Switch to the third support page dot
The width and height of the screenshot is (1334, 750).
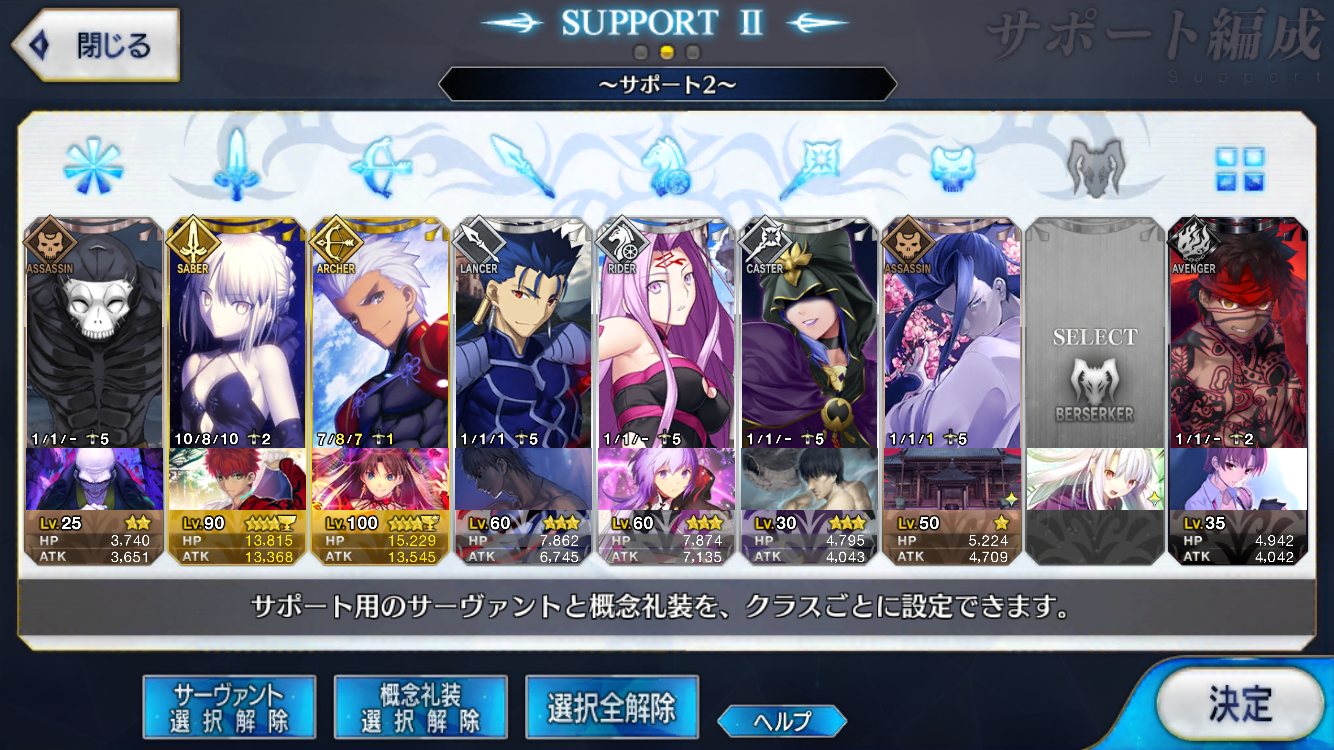[692, 52]
